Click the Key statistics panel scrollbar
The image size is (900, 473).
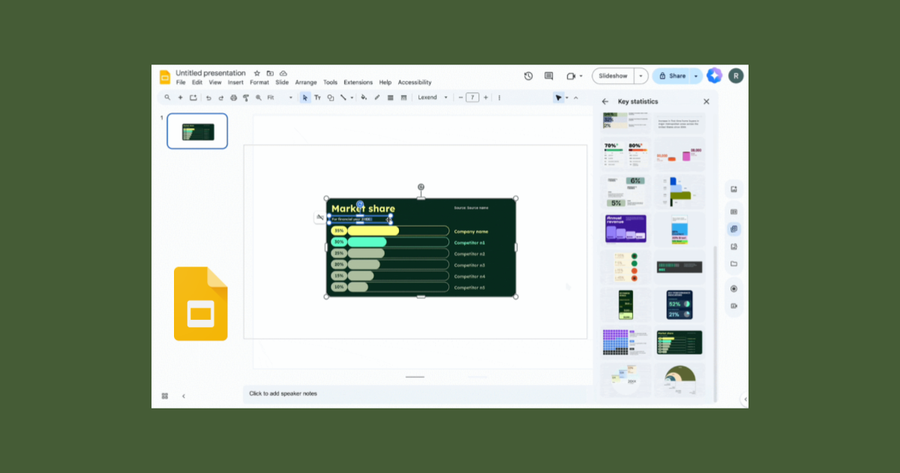pyautogui.click(x=715, y=323)
